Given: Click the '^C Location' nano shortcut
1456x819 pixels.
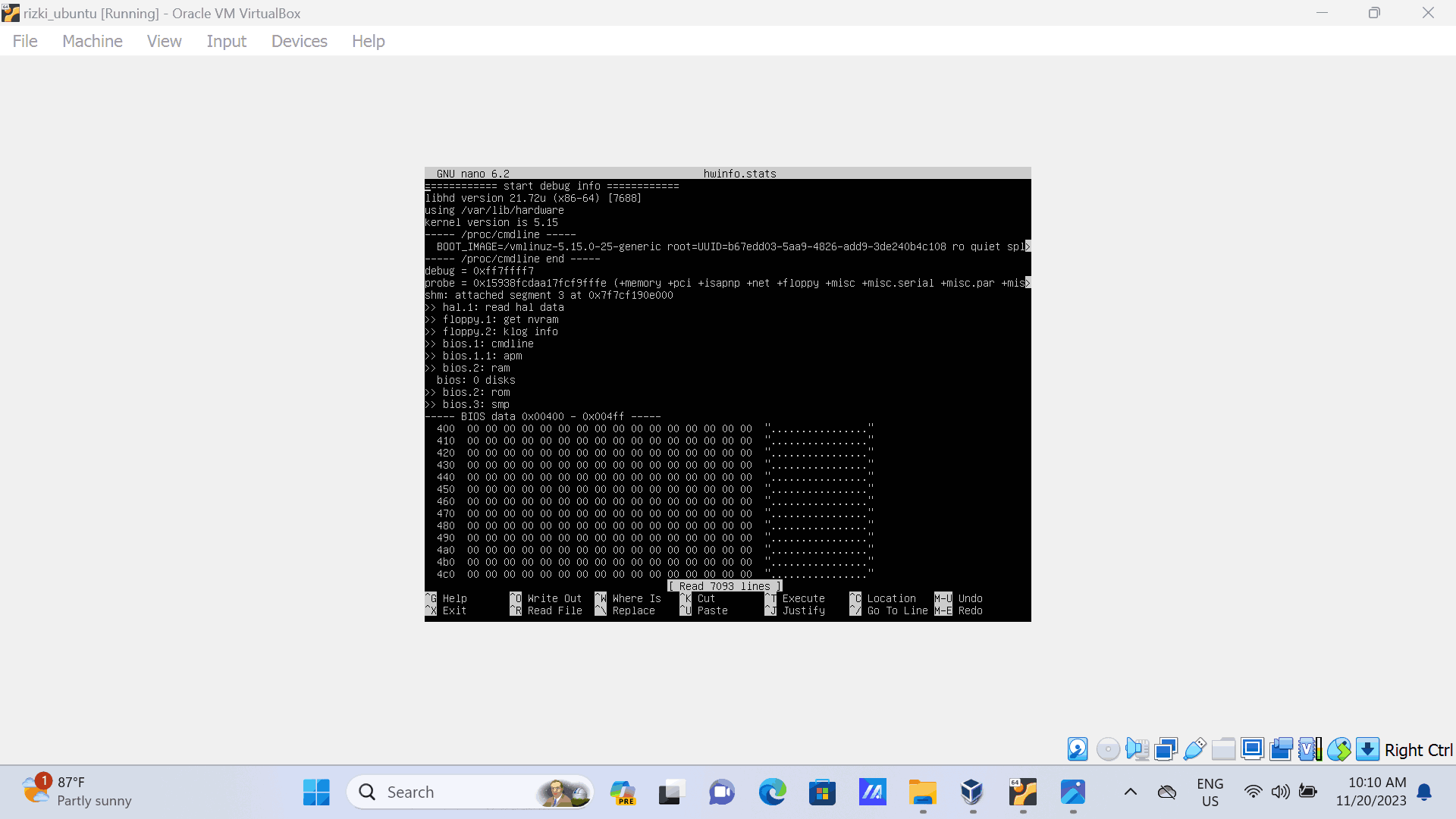Looking at the screenshot, I should click(x=883, y=598).
